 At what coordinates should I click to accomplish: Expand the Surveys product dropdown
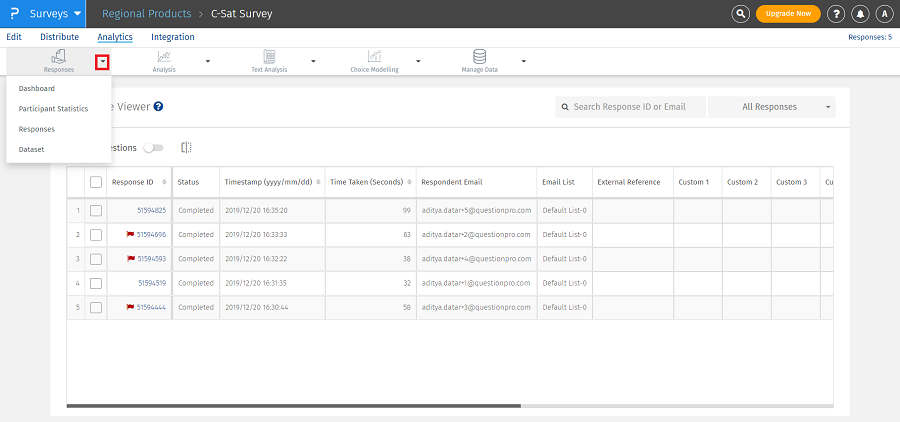coord(56,14)
